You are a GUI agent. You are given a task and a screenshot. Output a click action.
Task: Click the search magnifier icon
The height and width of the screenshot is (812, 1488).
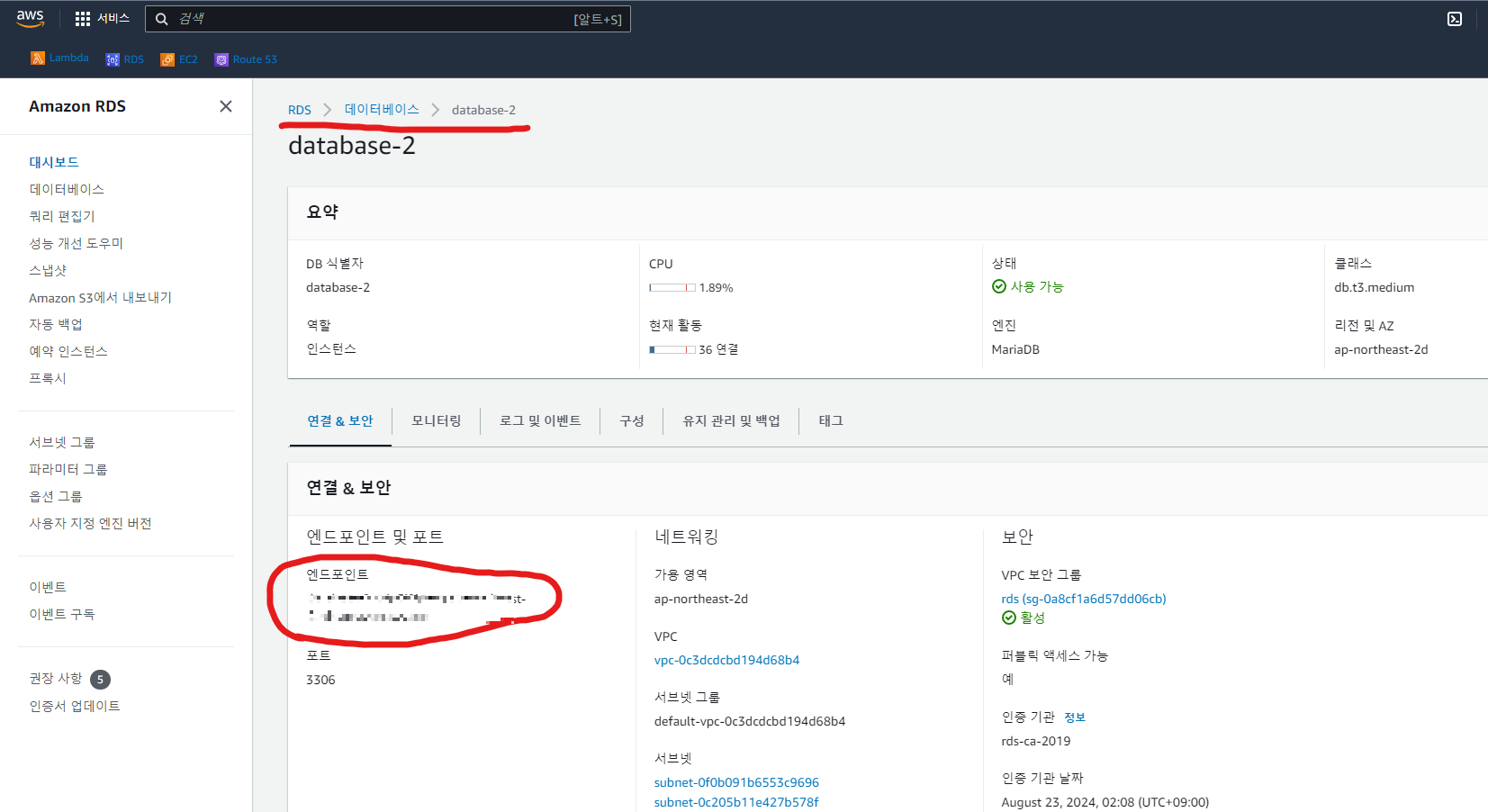[x=161, y=19]
